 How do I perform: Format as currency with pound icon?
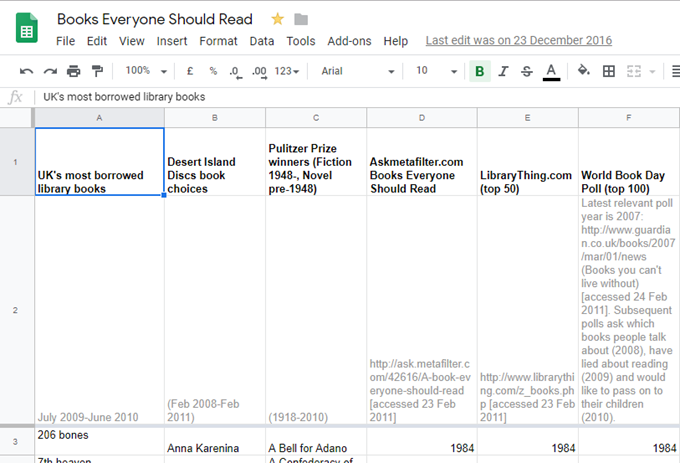point(190,71)
